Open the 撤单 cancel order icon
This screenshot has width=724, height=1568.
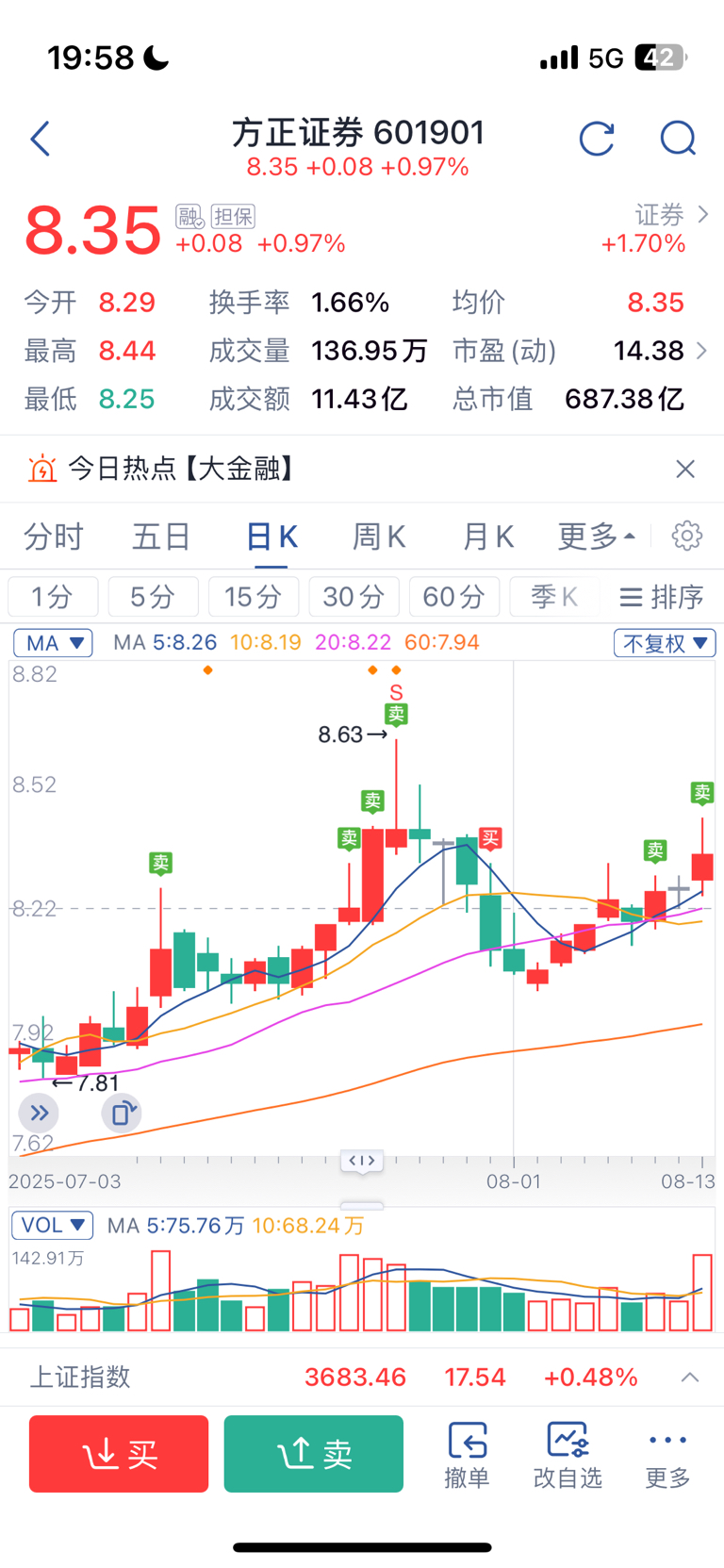point(467,1455)
